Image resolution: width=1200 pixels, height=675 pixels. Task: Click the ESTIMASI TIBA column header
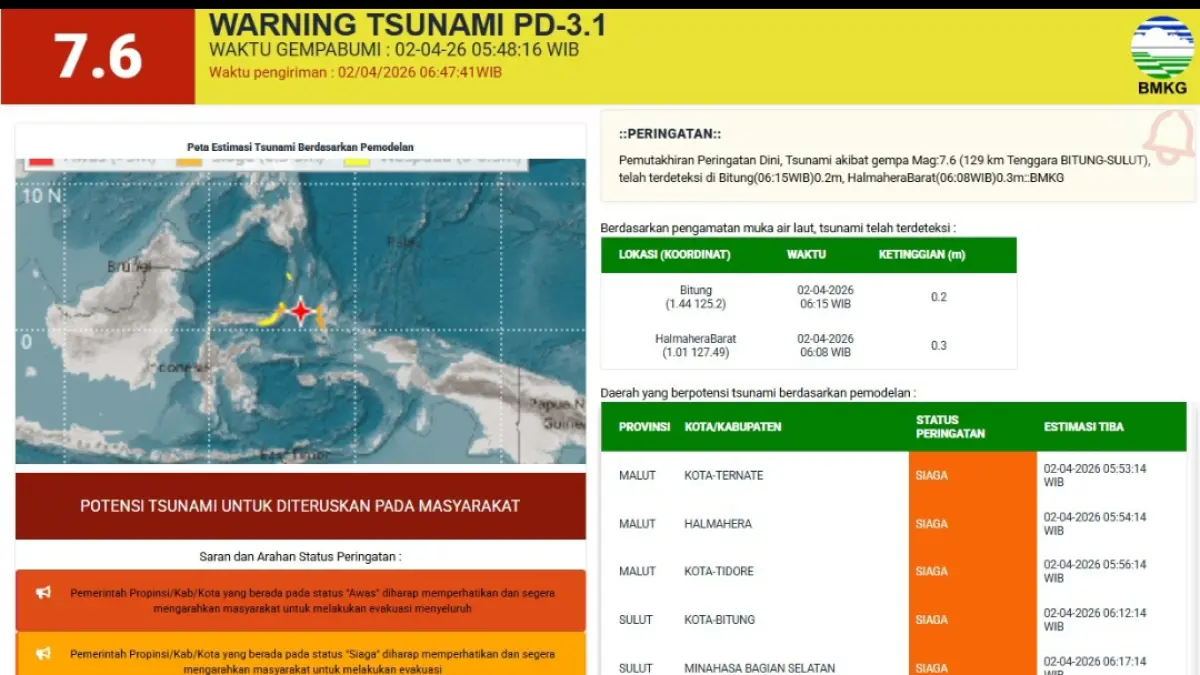[1084, 427]
